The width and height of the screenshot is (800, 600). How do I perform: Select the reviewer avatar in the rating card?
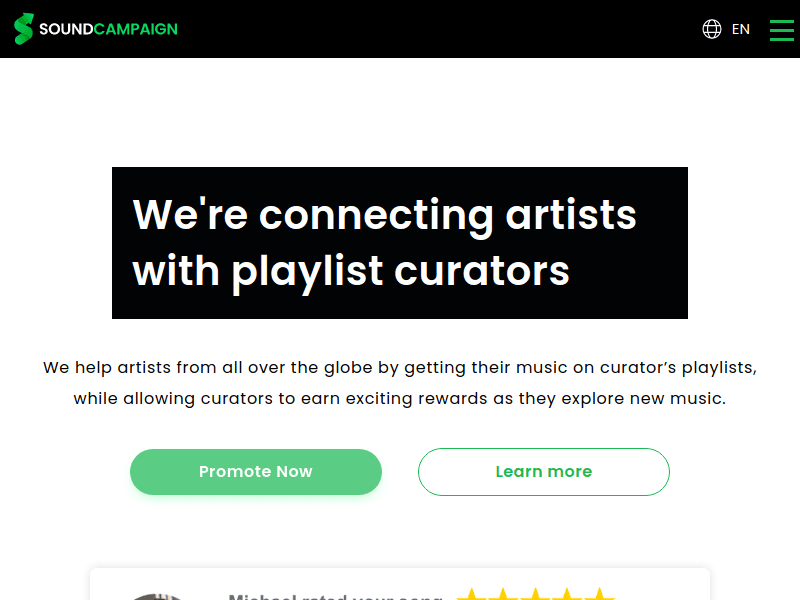pyautogui.click(x=158, y=597)
